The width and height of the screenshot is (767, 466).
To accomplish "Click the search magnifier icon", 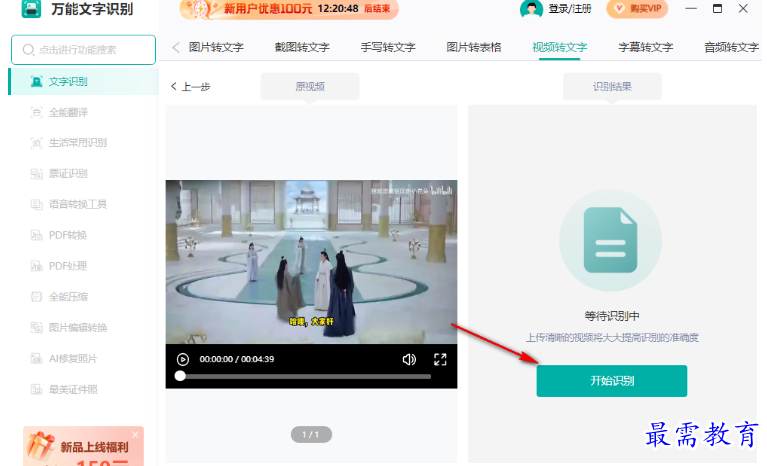I will (x=28, y=50).
